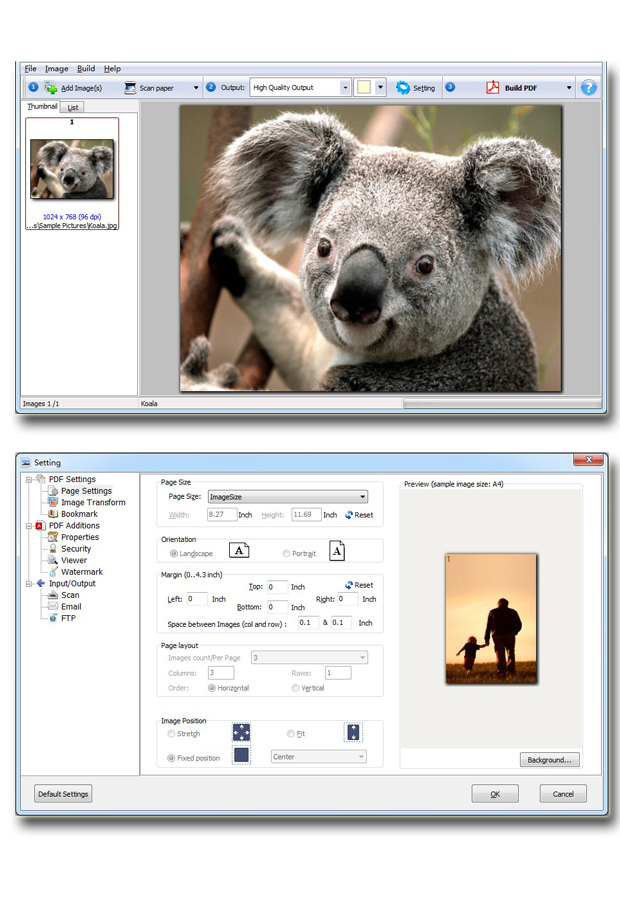The width and height of the screenshot is (620, 907).
Task: Click the Page Settings tree item
Action: (86, 491)
